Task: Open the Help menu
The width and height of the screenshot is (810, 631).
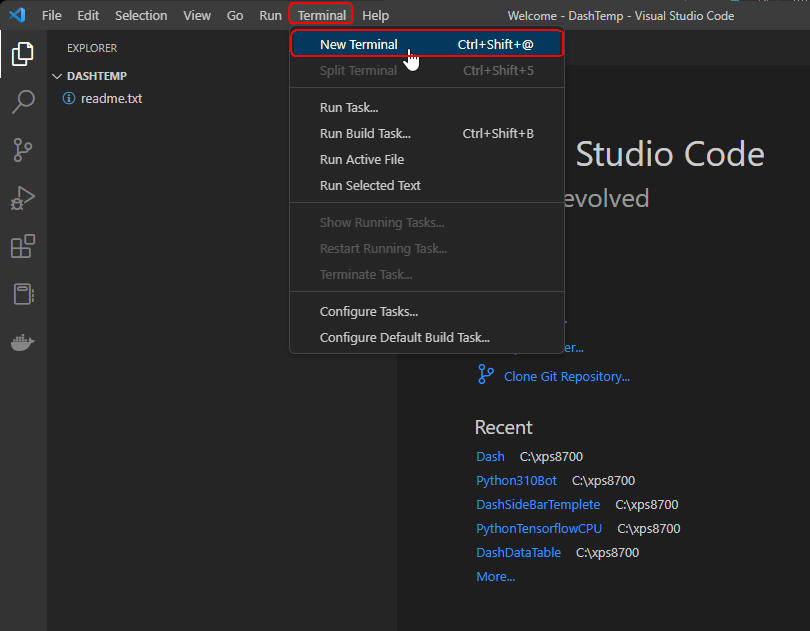Action: (x=376, y=16)
